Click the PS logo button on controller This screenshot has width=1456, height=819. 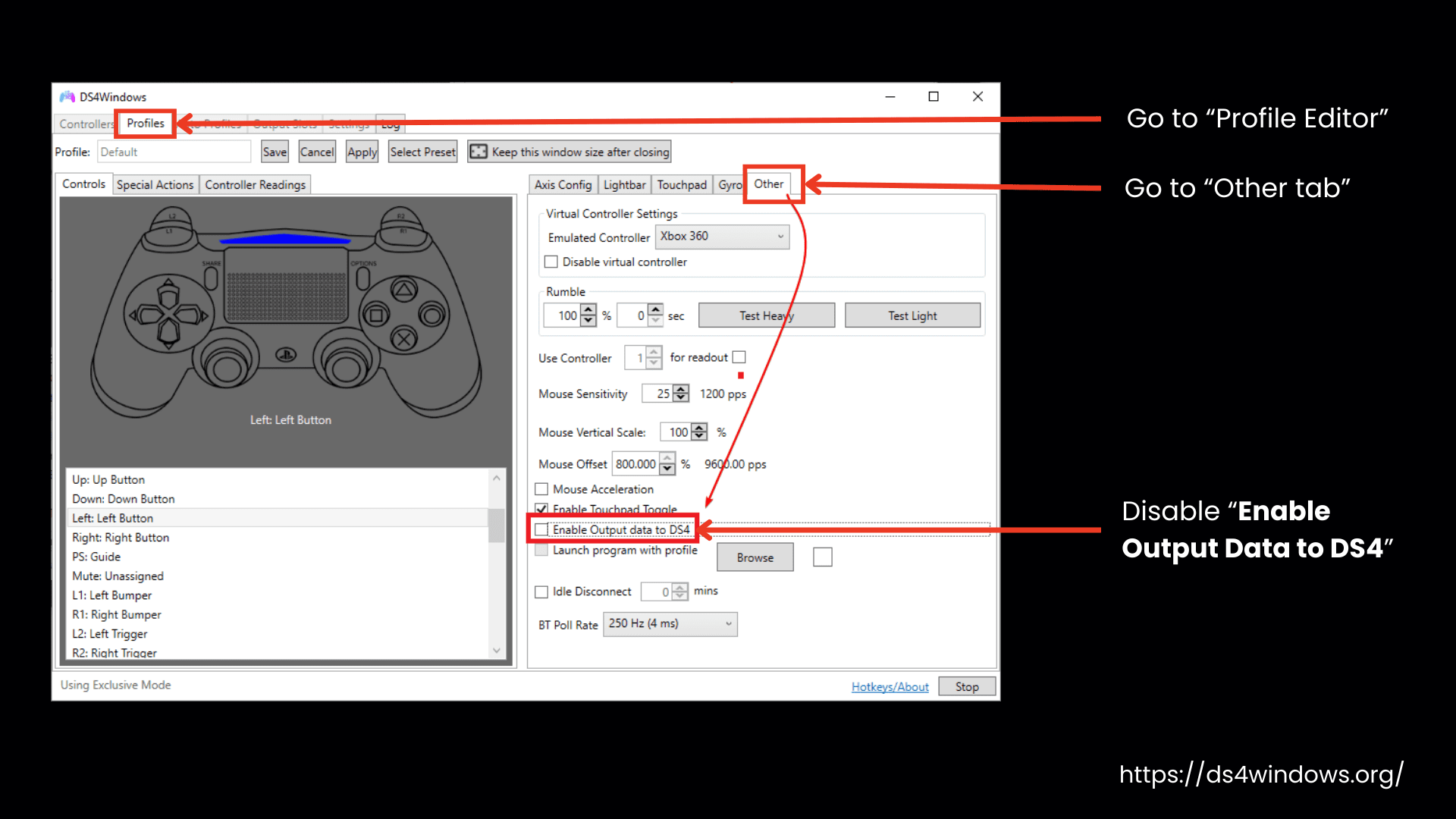[x=286, y=354]
